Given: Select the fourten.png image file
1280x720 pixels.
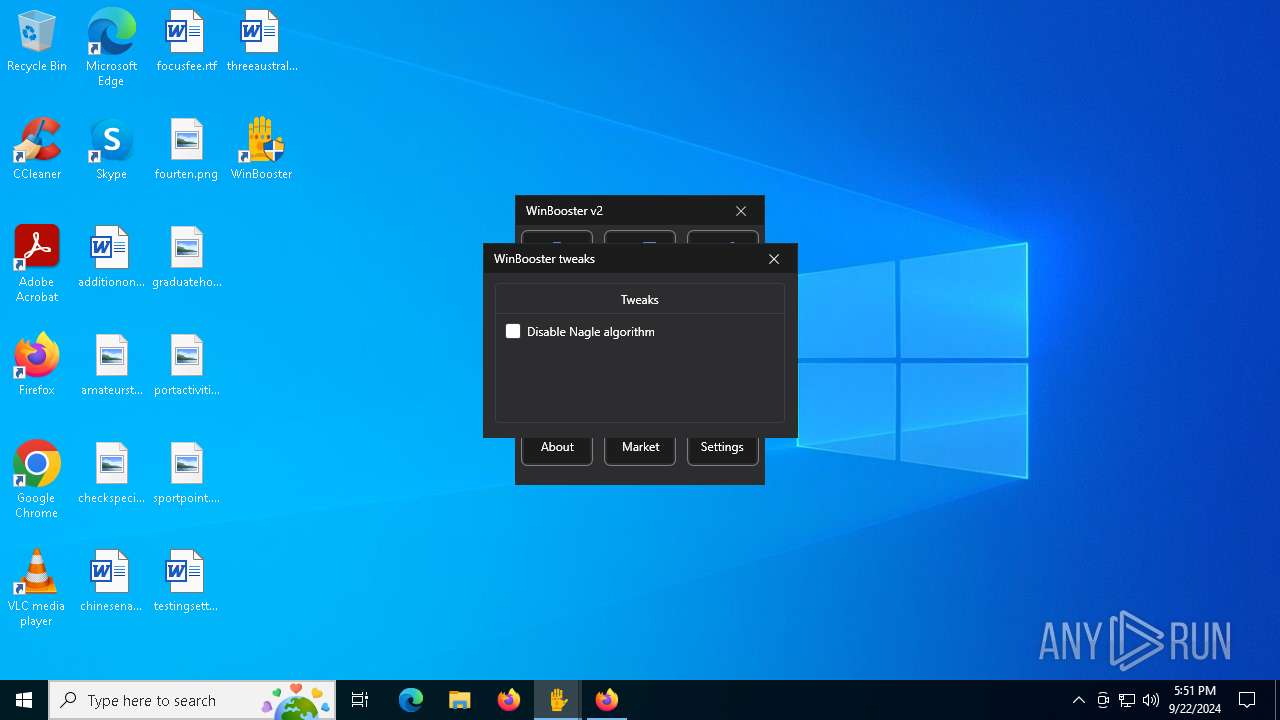Looking at the screenshot, I should (186, 150).
